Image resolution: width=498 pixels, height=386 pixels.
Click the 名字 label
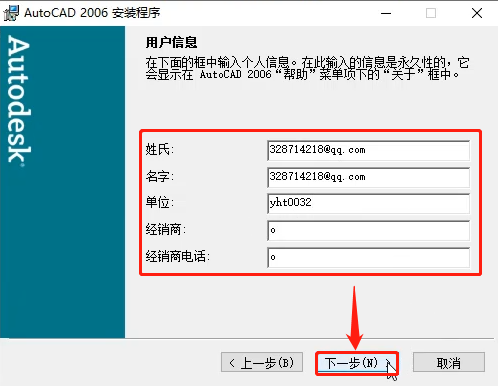(x=159, y=176)
